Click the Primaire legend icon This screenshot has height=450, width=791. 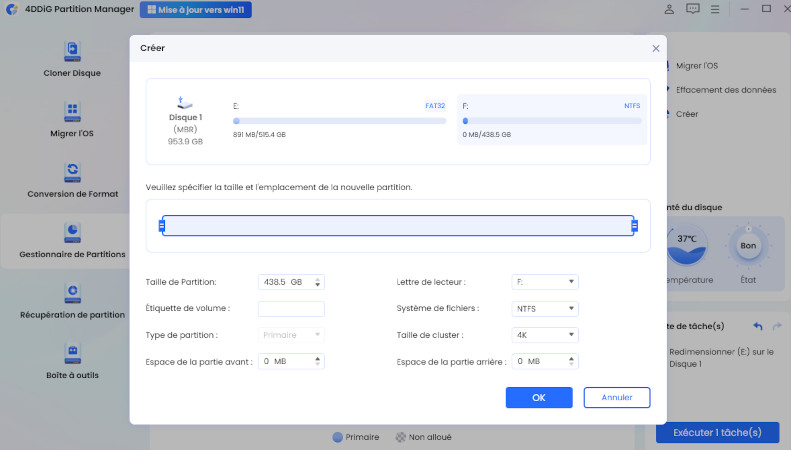point(337,437)
